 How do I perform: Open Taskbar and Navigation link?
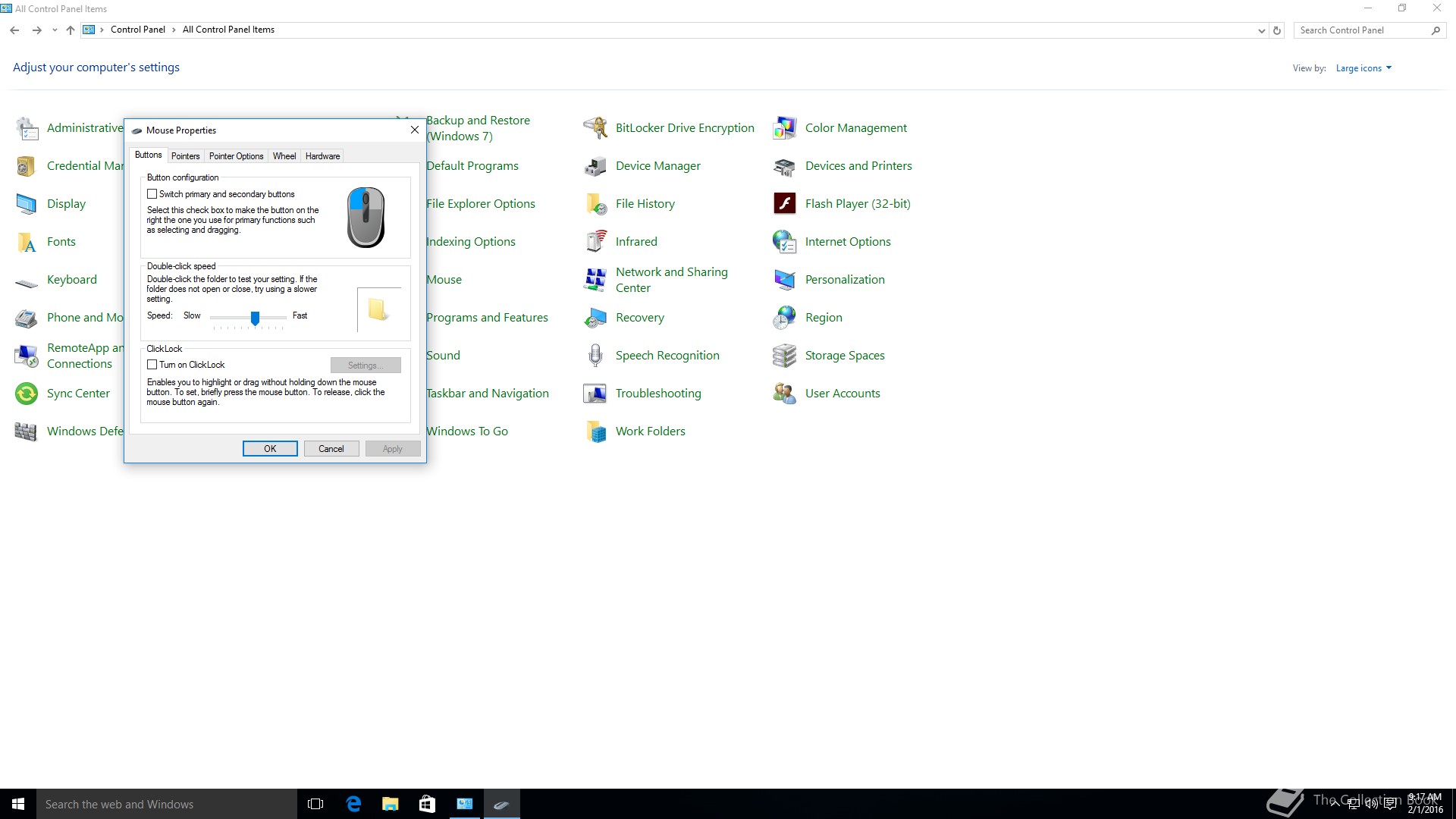point(487,394)
